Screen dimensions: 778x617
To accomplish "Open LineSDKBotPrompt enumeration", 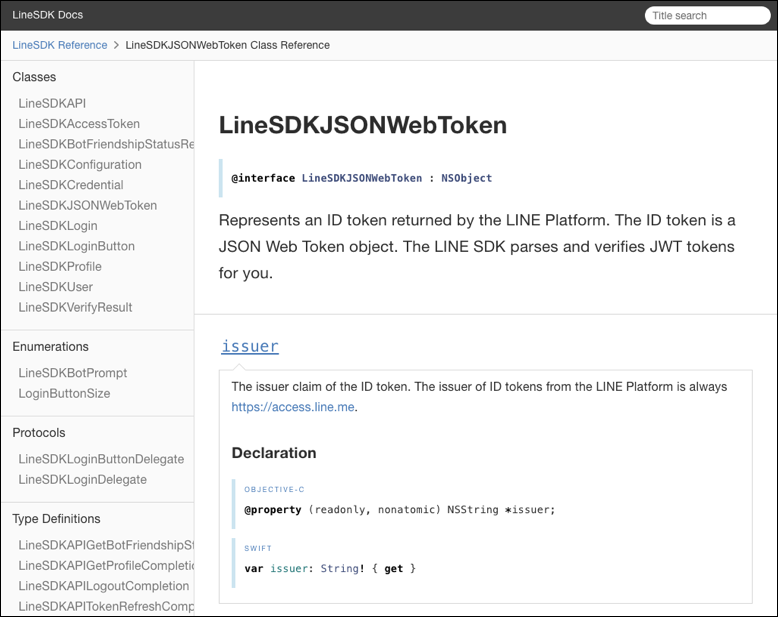I will tap(73, 372).
